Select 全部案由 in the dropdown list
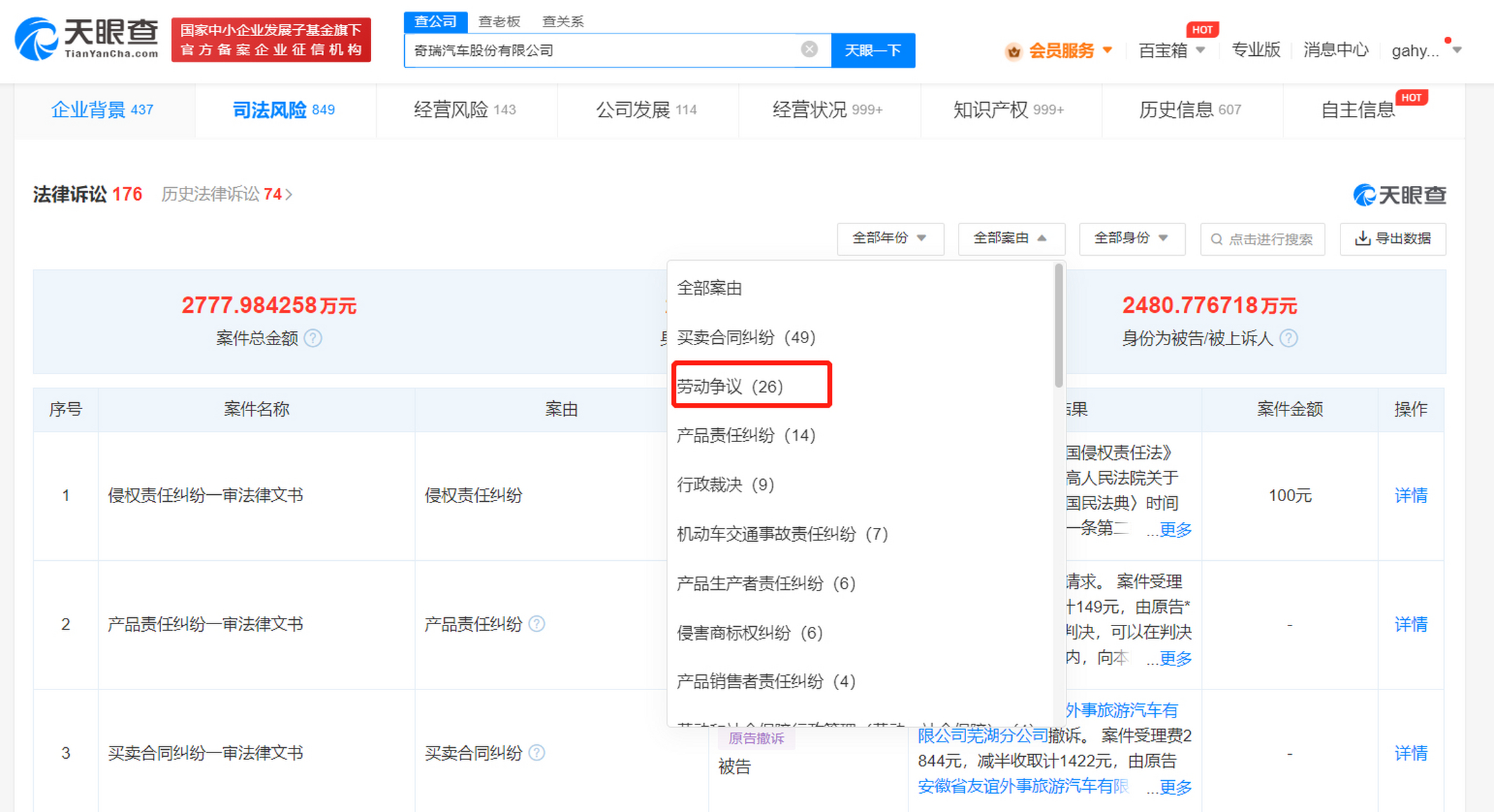This screenshot has width=1494, height=812. point(709,288)
